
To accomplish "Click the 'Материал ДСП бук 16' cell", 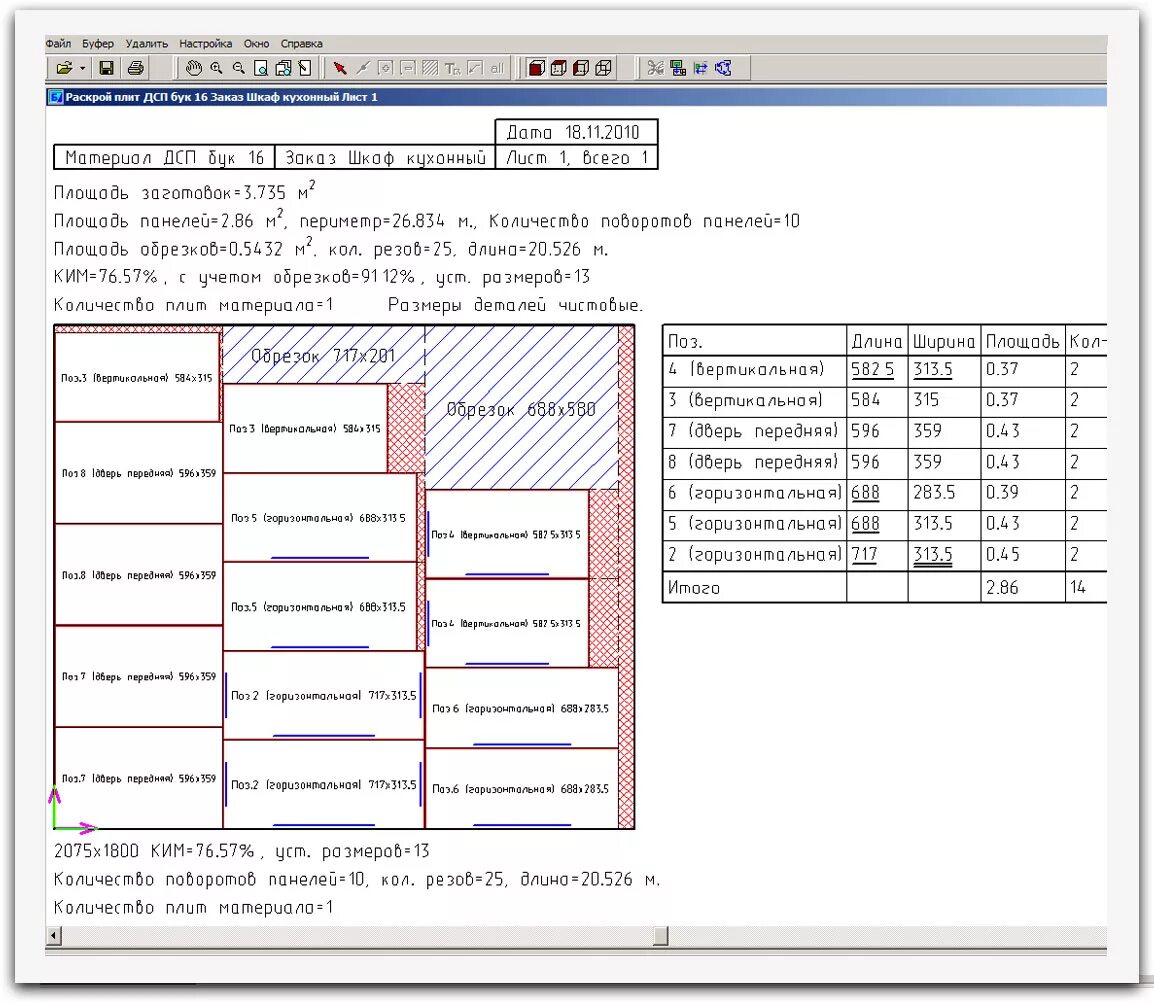I will 164,157.
